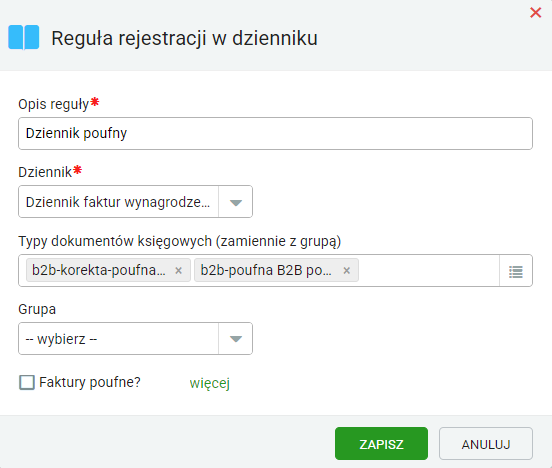Click the -- wybierz -- Grupa selector
Viewport: 552px width, 468px height.
pyautogui.click(x=118, y=339)
